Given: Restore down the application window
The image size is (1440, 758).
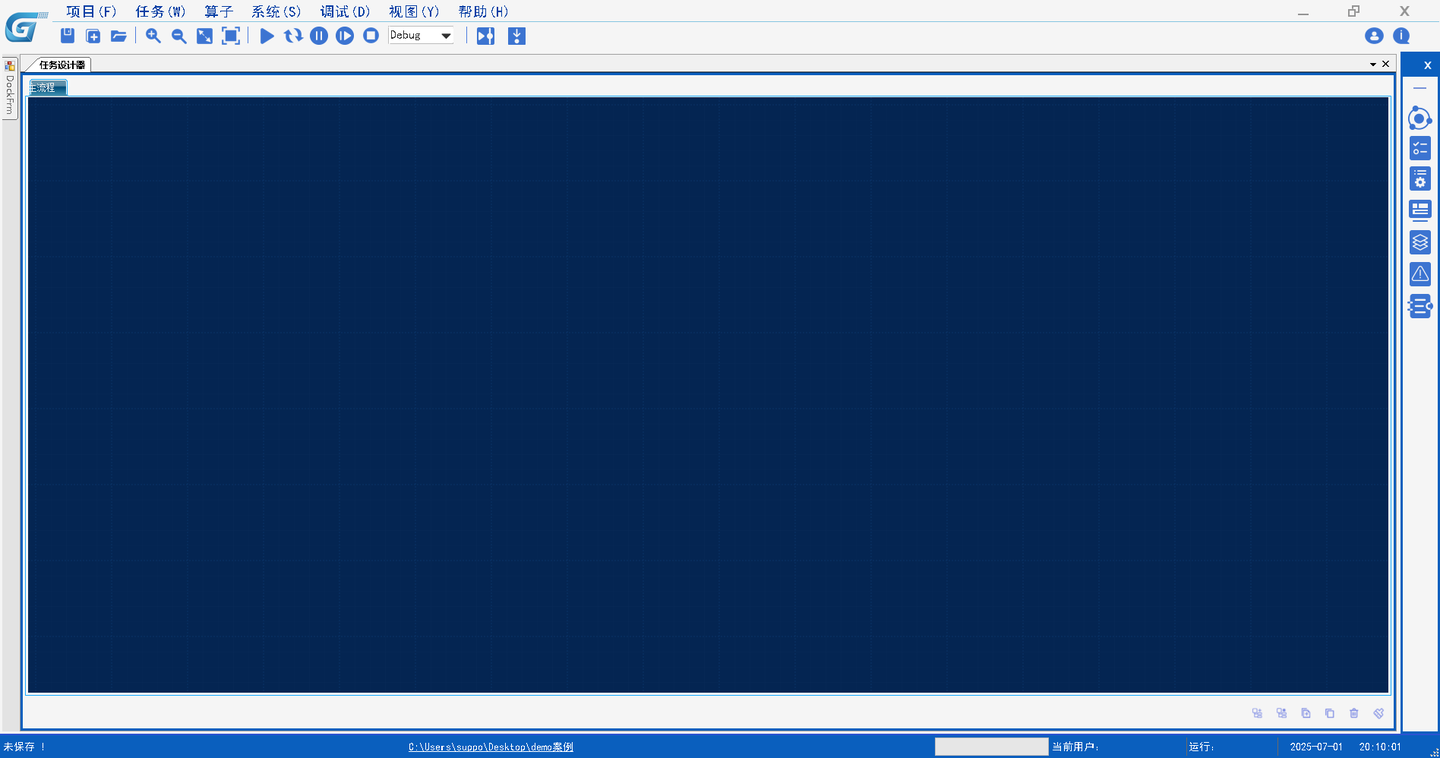Looking at the screenshot, I should point(1354,11).
